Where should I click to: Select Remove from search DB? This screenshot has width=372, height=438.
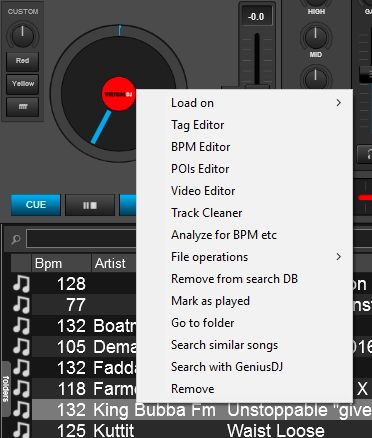point(245,279)
